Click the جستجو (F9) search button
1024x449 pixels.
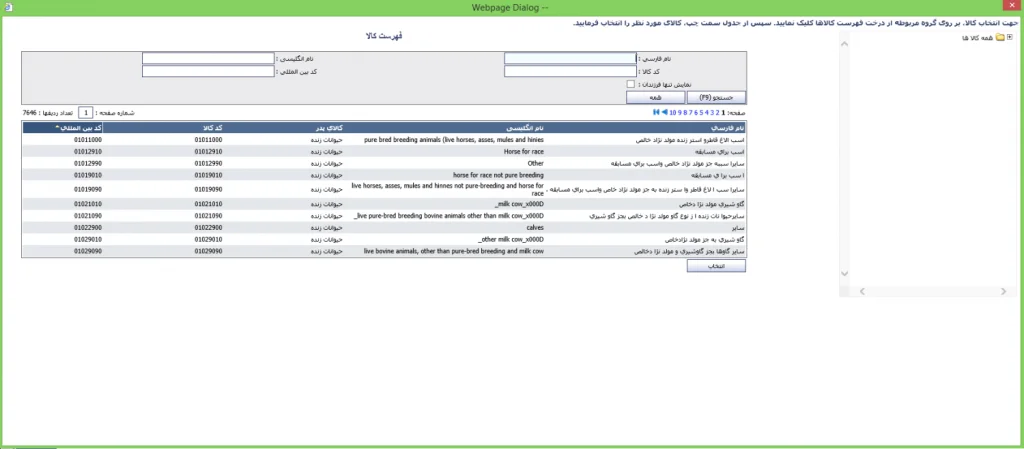pos(716,97)
